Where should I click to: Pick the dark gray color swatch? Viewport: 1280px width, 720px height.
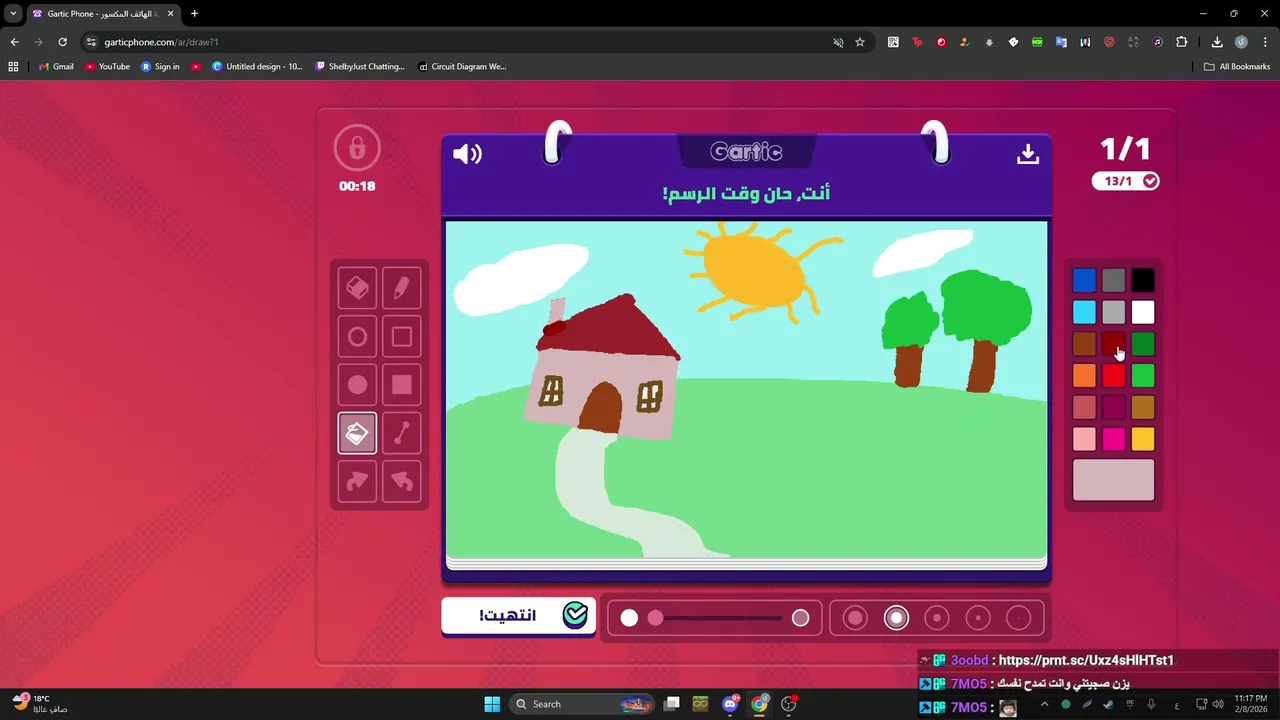point(1113,281)
